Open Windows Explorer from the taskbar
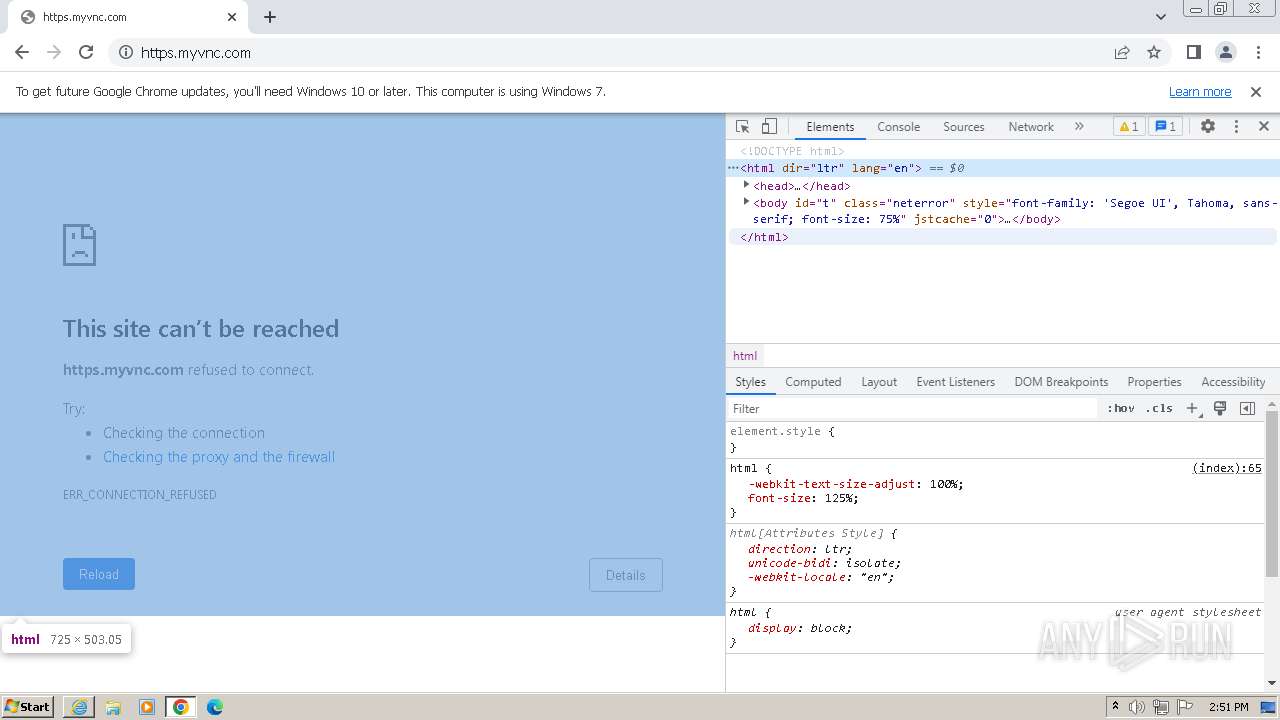1280x720 pixels. pos(113,707)
